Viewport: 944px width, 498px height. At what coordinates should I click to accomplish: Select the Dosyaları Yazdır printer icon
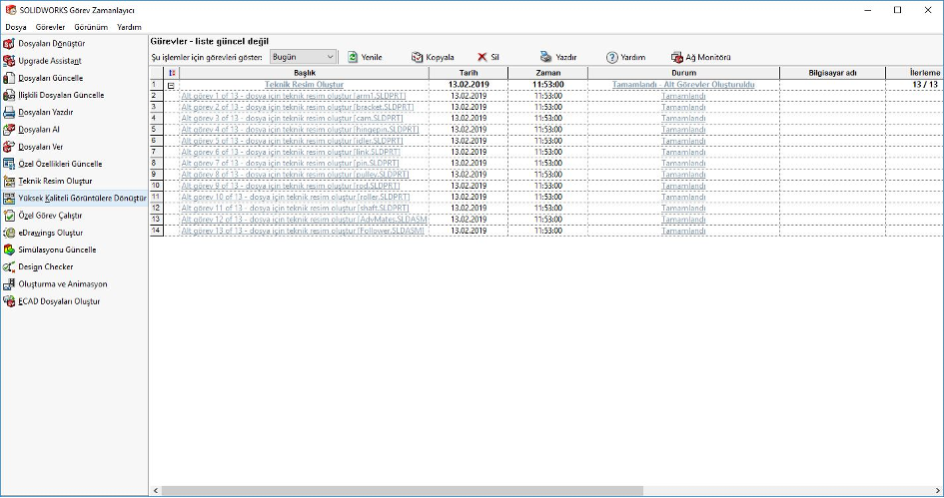(9, 112)
